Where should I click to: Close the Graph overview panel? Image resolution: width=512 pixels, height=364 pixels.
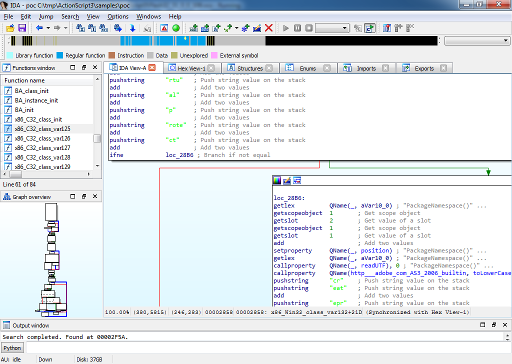[95, 196]
